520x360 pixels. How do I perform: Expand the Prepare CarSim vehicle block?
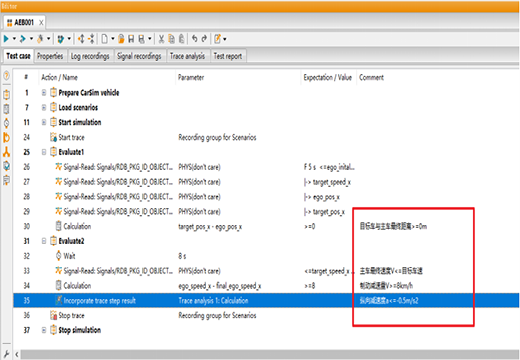point(44,93)
